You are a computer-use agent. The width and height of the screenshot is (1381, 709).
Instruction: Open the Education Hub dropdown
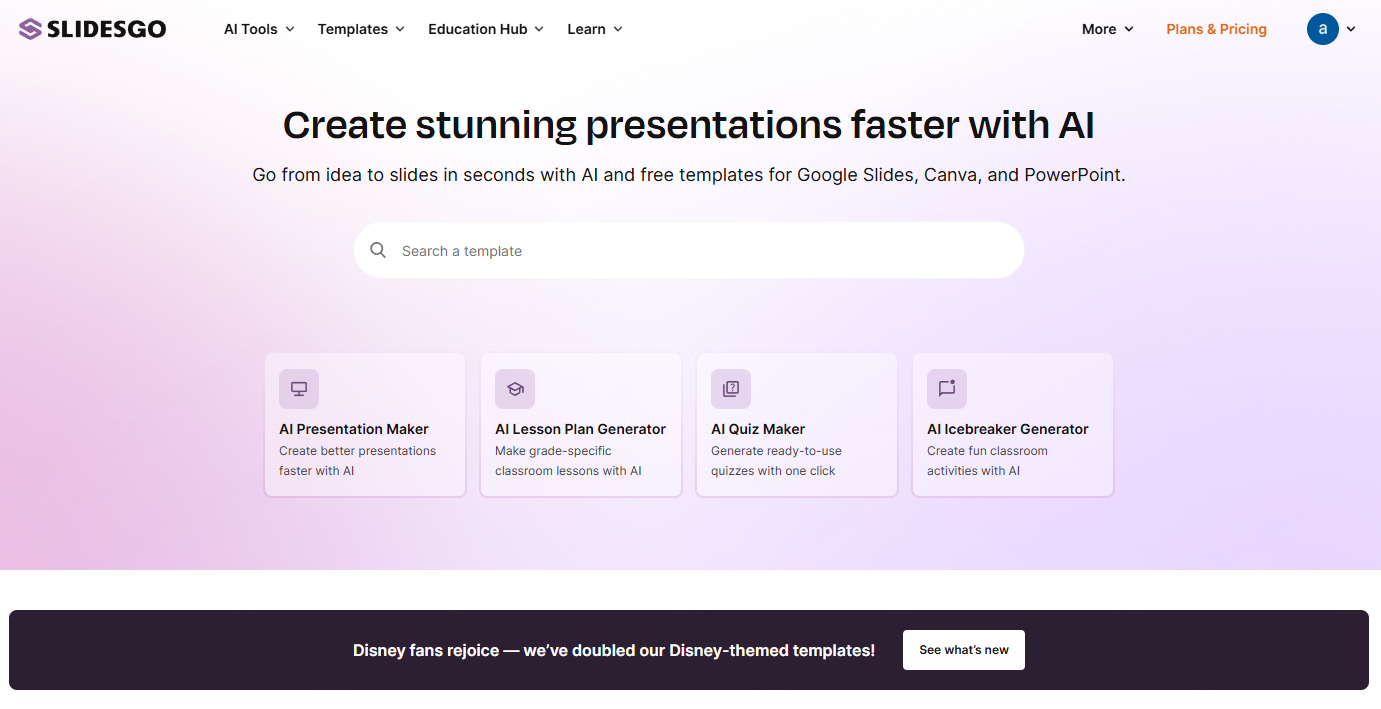coord(485,29)
